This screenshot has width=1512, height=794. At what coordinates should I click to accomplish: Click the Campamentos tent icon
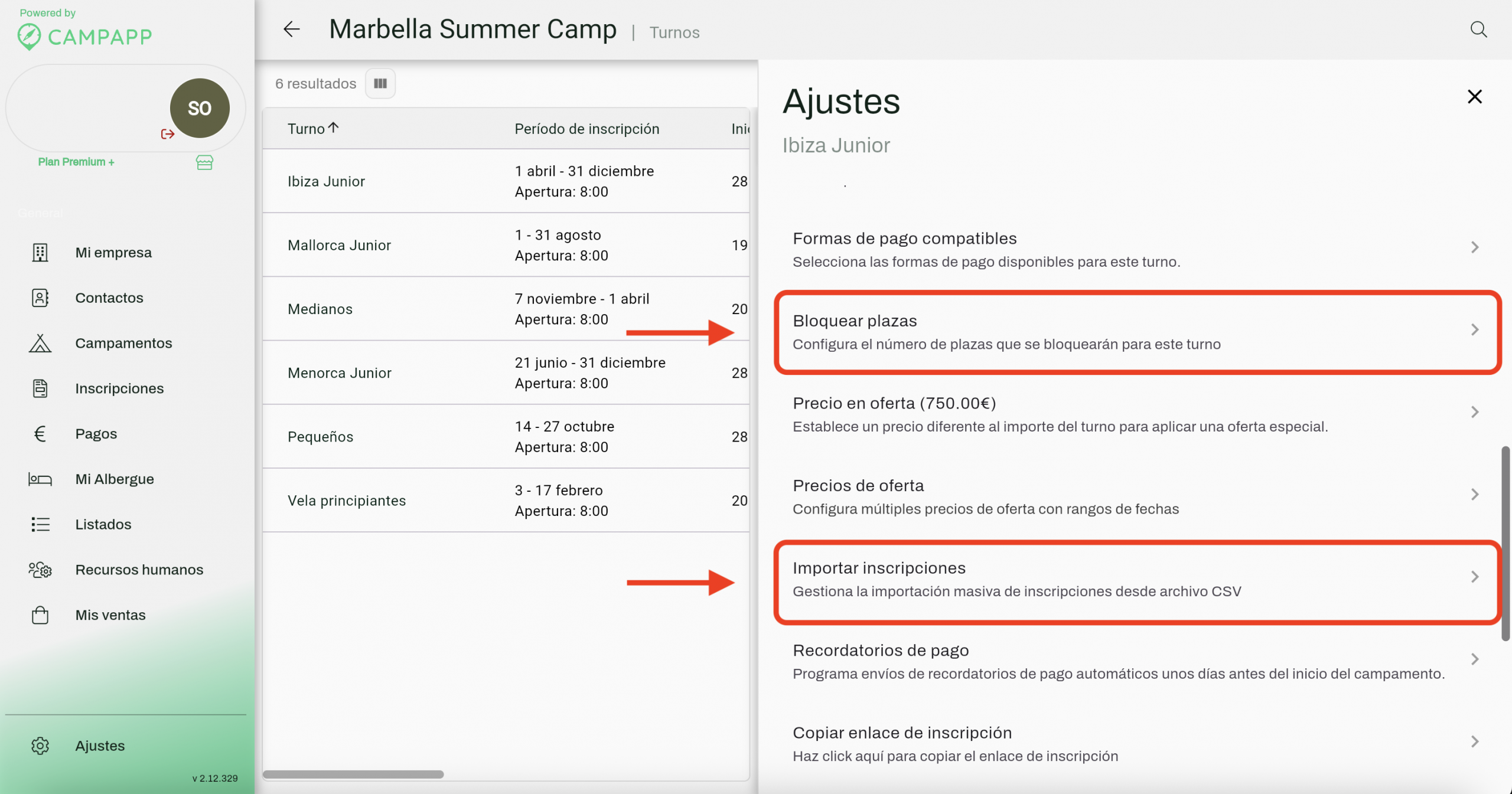pyautogui.click(x=40, y=343)
